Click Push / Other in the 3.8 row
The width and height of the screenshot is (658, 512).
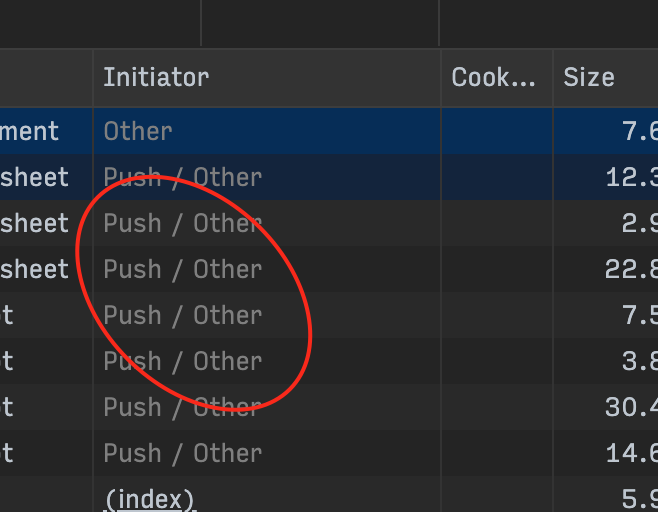pos(183,361)
